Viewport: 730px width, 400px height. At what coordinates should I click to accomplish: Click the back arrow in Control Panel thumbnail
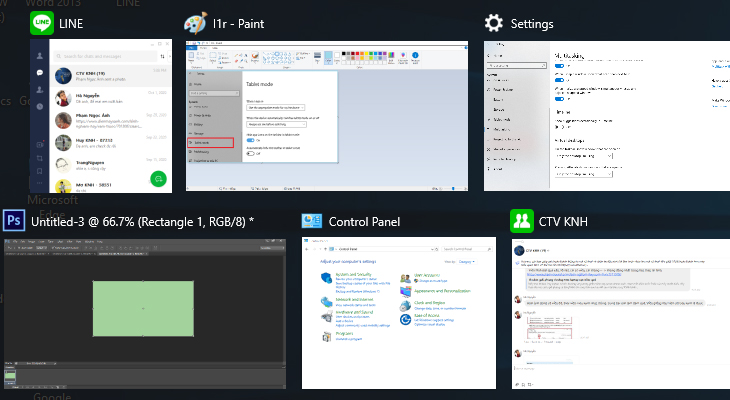point(307,249)
